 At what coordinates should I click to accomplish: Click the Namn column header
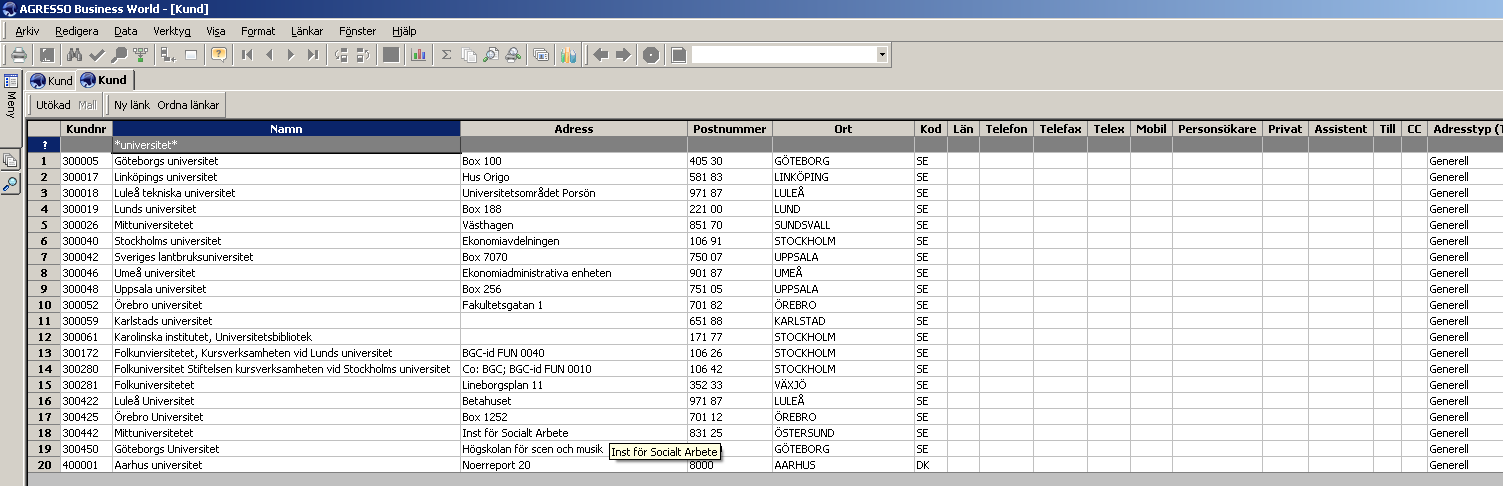click(286, 129)
